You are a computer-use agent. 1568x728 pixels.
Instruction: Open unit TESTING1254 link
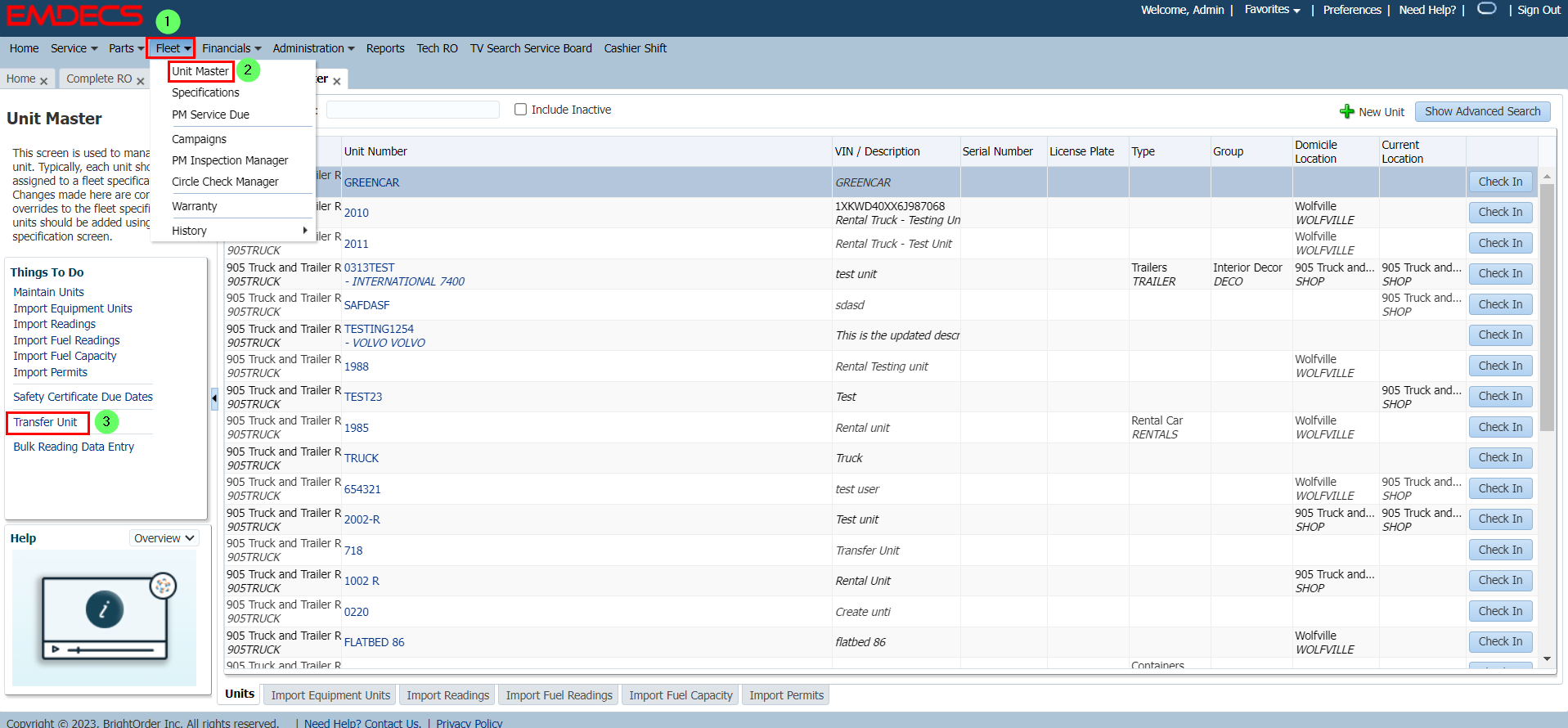coord(379,329)
